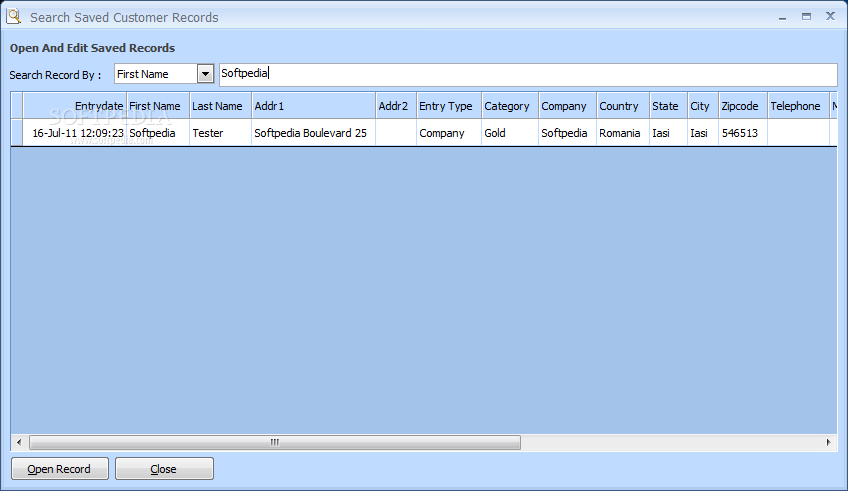The width and height of the screenshot is (848, 491).
Task: Select the 16-Jul-11 12:09:23 date cell
Action: point(75,133)
